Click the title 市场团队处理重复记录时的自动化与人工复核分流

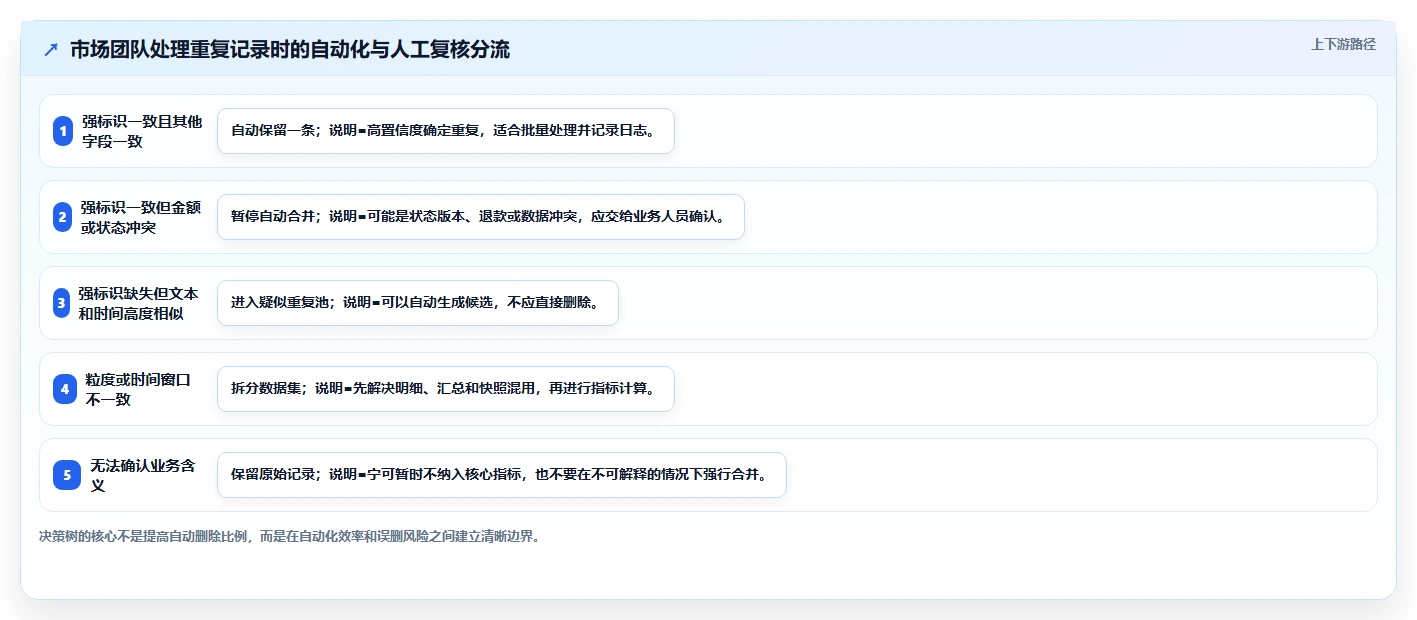point(290,50)
